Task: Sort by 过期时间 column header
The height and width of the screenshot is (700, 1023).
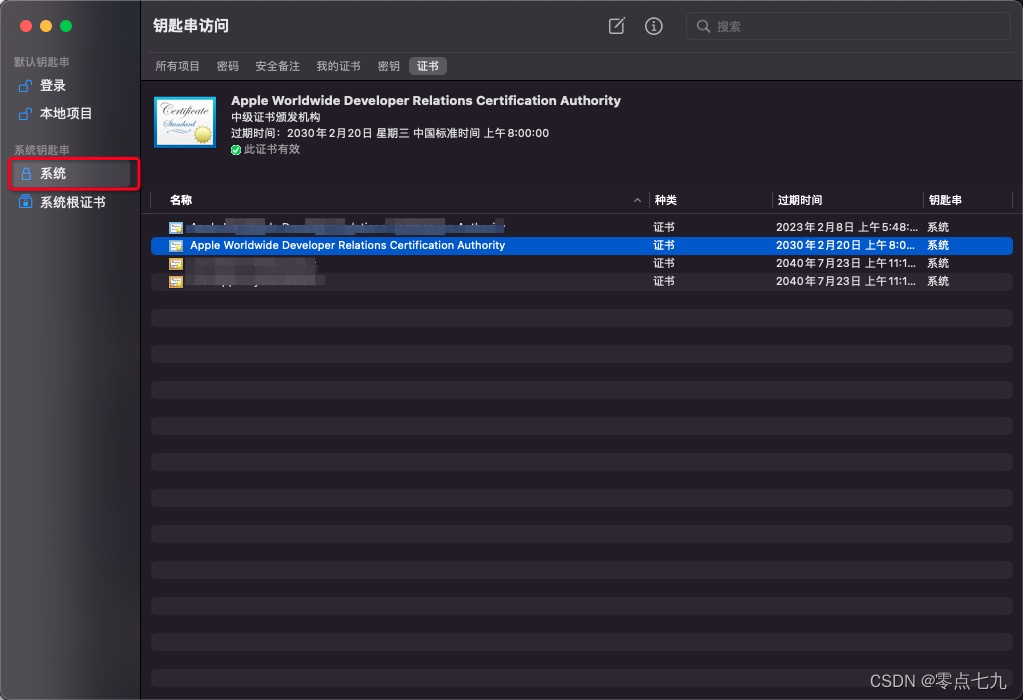Action: pyautogui.click(x=800, y=200)
